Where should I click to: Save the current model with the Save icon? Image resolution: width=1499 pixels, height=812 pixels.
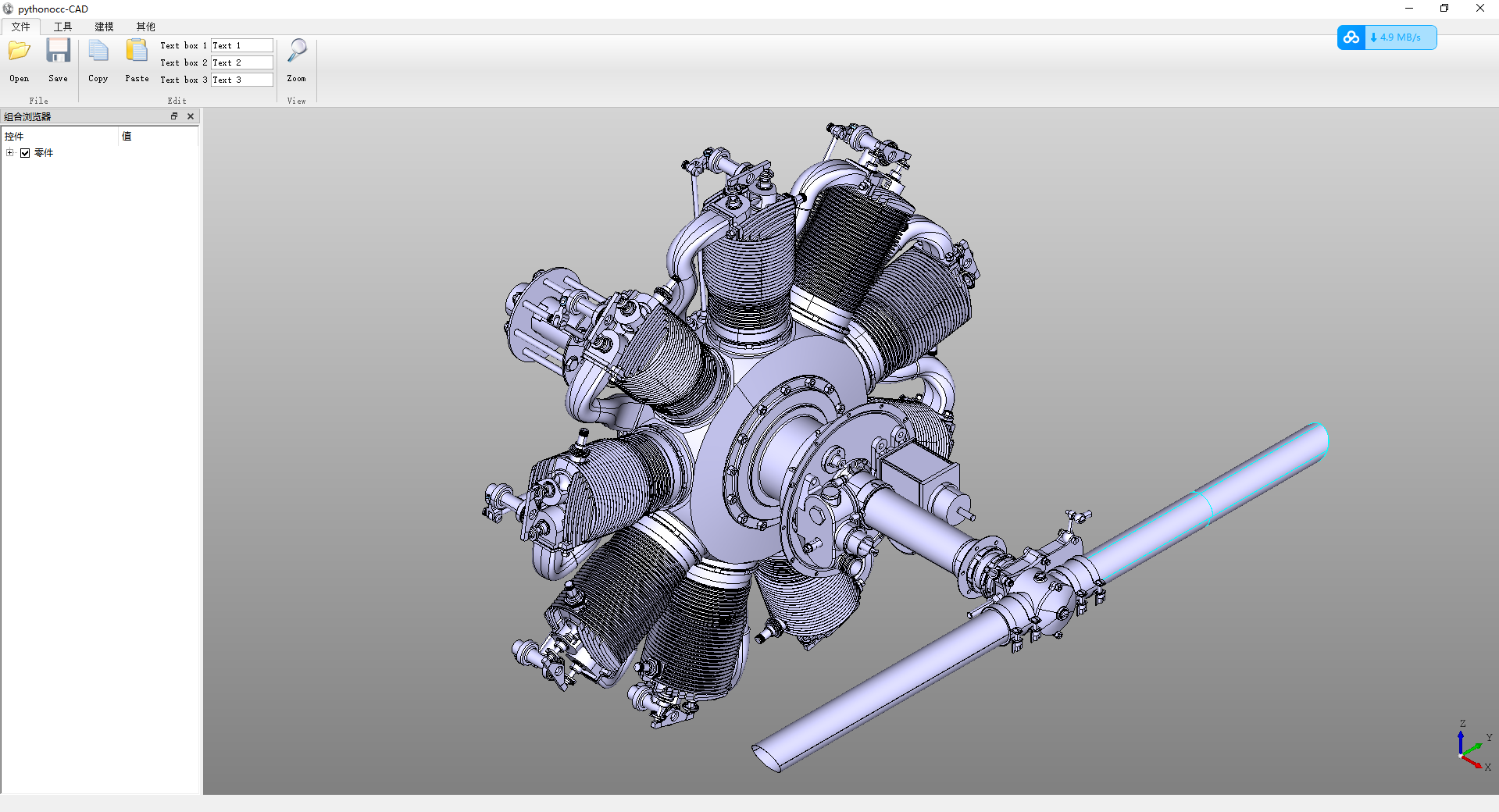point(58,49)
